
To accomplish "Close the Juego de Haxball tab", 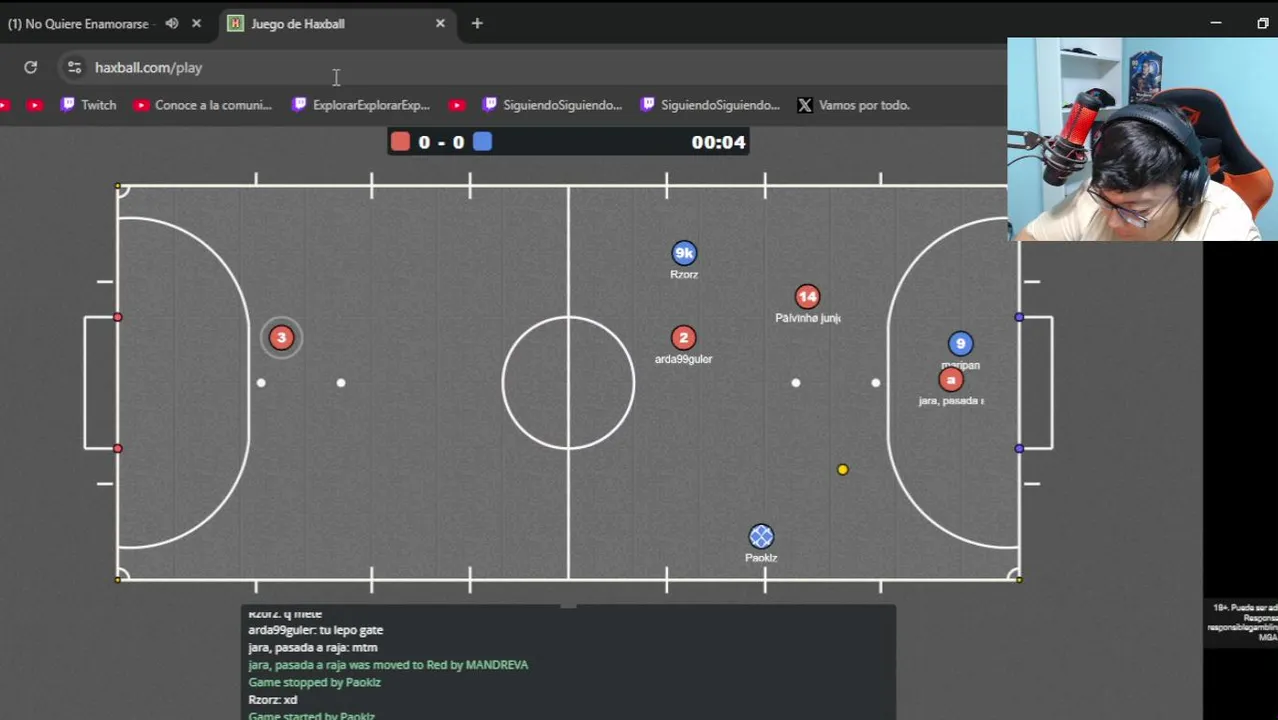I will (x=440, y=23).
